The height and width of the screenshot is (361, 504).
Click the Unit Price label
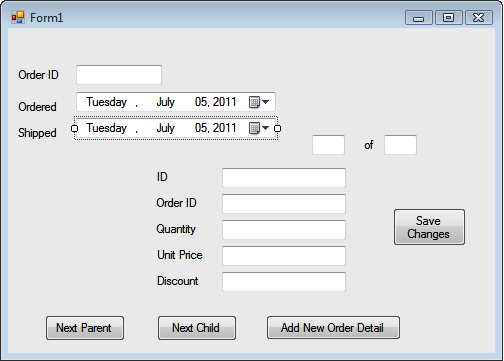pyautogui.click(x=180, y=255)
